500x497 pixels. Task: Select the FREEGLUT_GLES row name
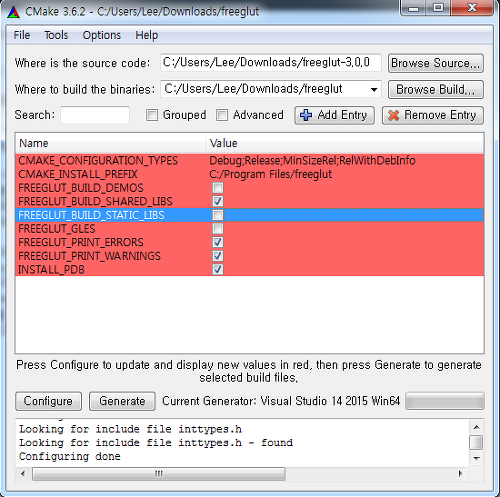[x=57, y=229]
